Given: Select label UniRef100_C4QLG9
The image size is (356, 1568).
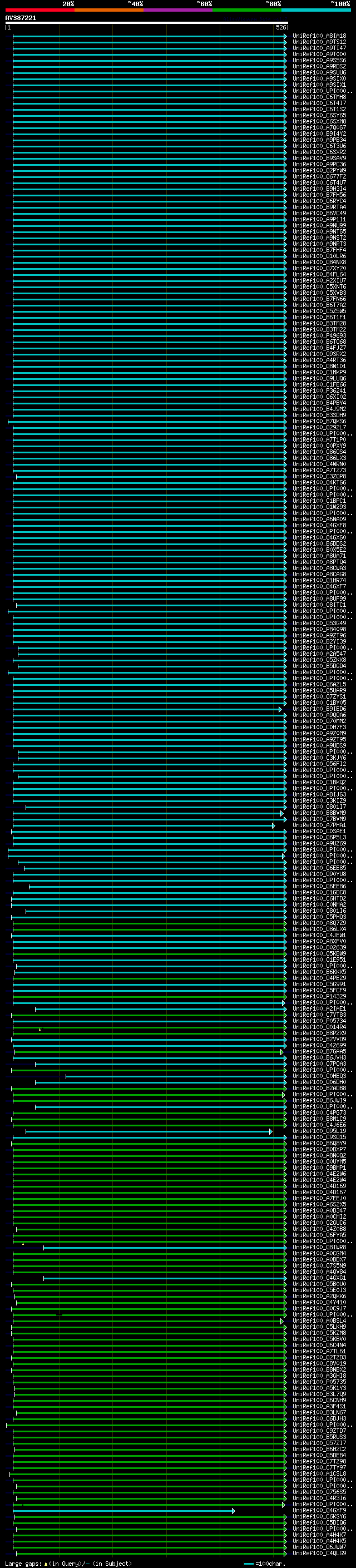Looking at the screenshot, I should [x=319, y=1553].
